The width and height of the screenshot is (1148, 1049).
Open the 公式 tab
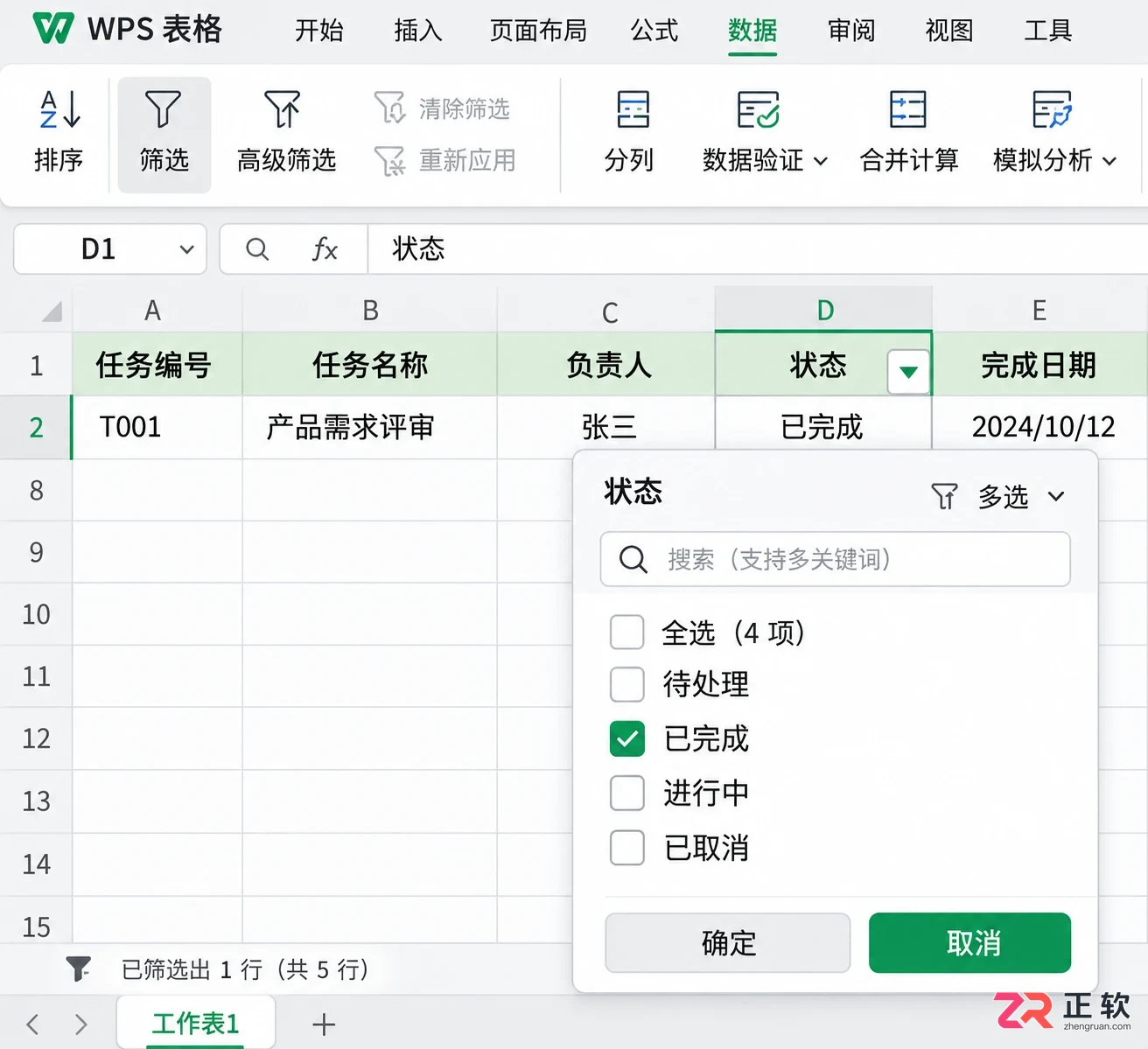654,31
